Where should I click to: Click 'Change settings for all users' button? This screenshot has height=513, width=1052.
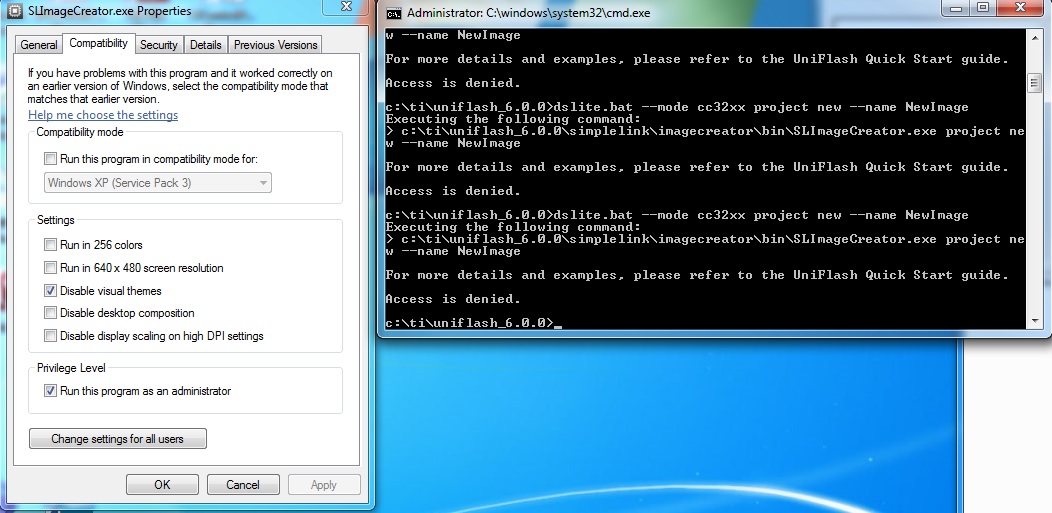point(117,439)
